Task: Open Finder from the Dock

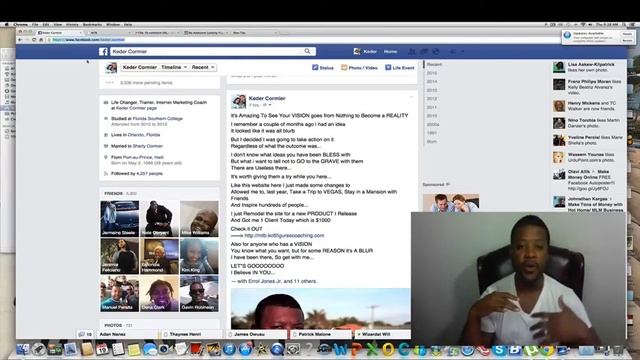Action: click(23, 349)
